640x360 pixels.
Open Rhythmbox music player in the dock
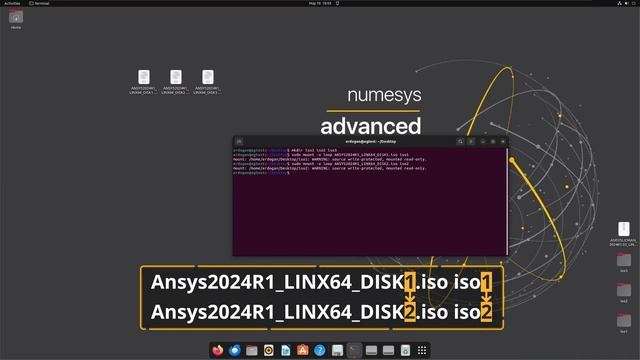coord(269,350)
